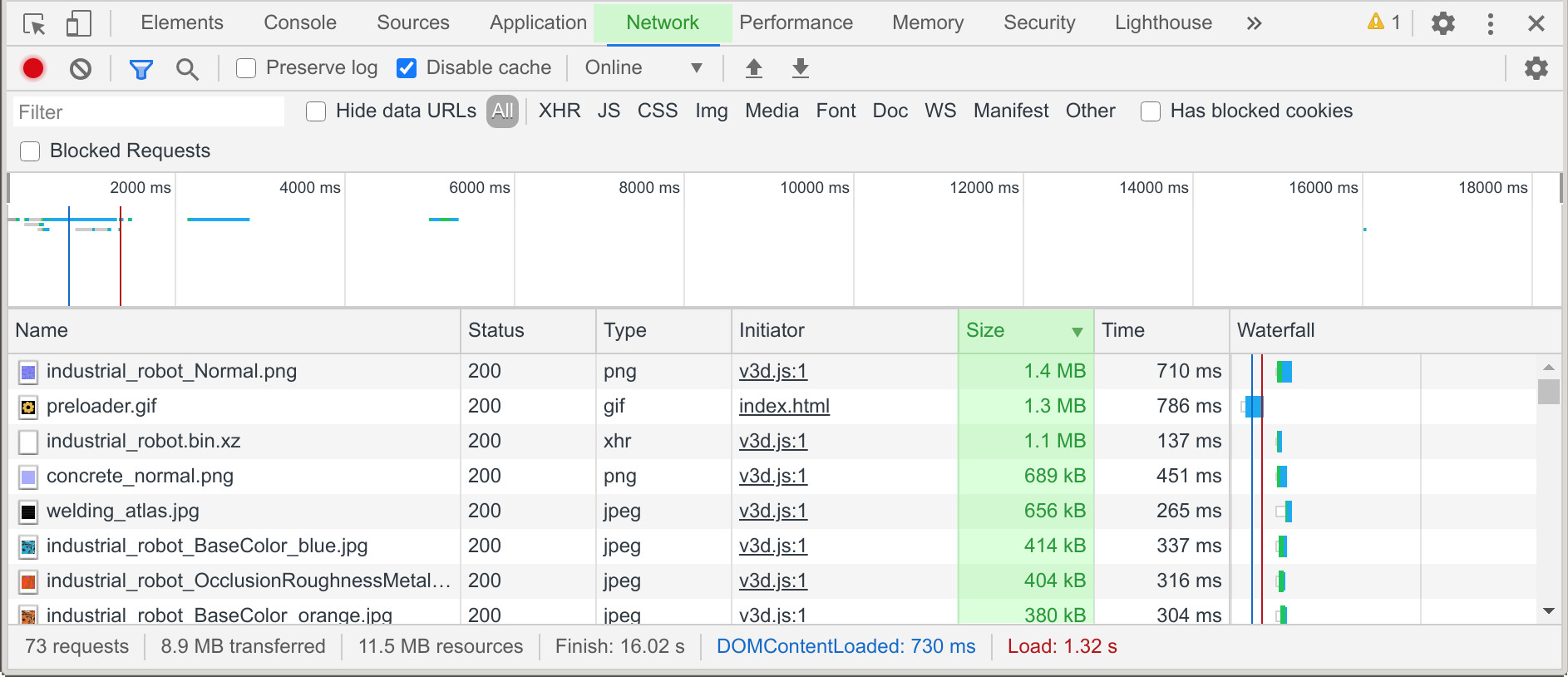Select the concrete_normal.png request row
This screenshot has width=1568, height=677.
point(772,477)
